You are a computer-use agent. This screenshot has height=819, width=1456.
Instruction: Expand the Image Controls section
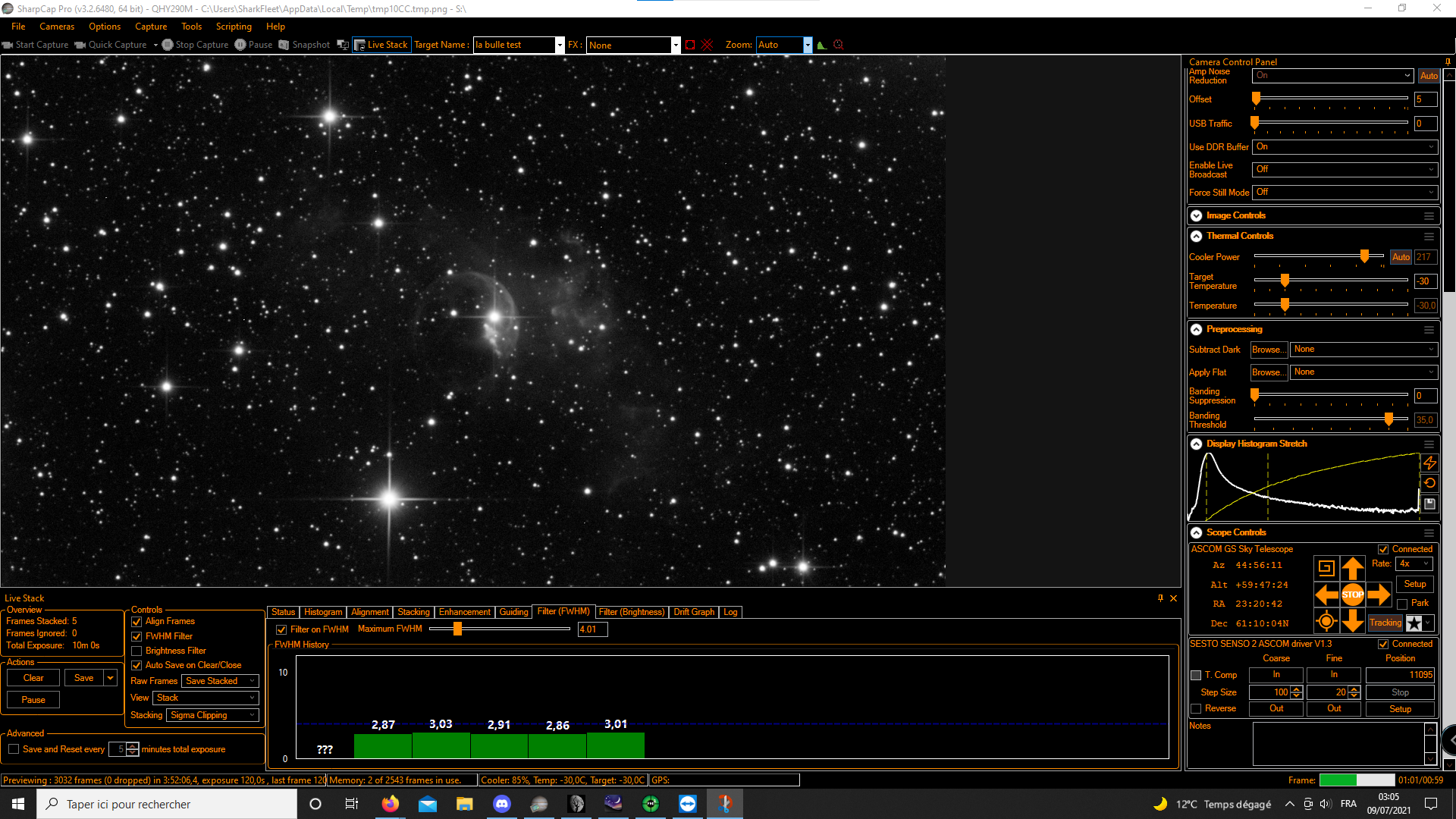click(x=1196, y=215)
